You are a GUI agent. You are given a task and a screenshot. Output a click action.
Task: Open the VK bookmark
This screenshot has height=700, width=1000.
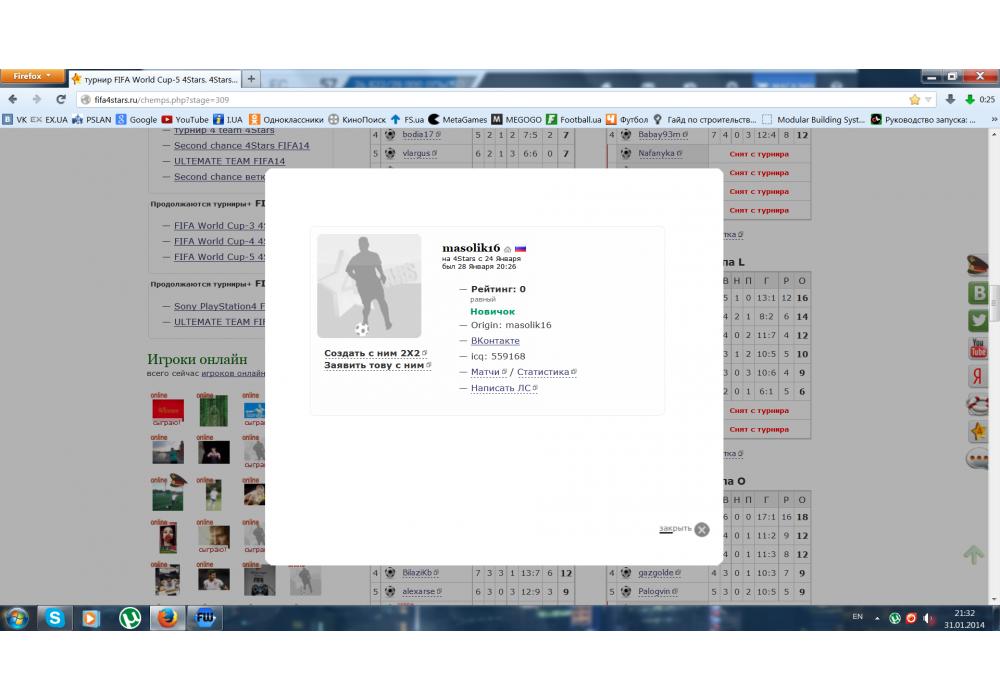[x=15, y=119]
